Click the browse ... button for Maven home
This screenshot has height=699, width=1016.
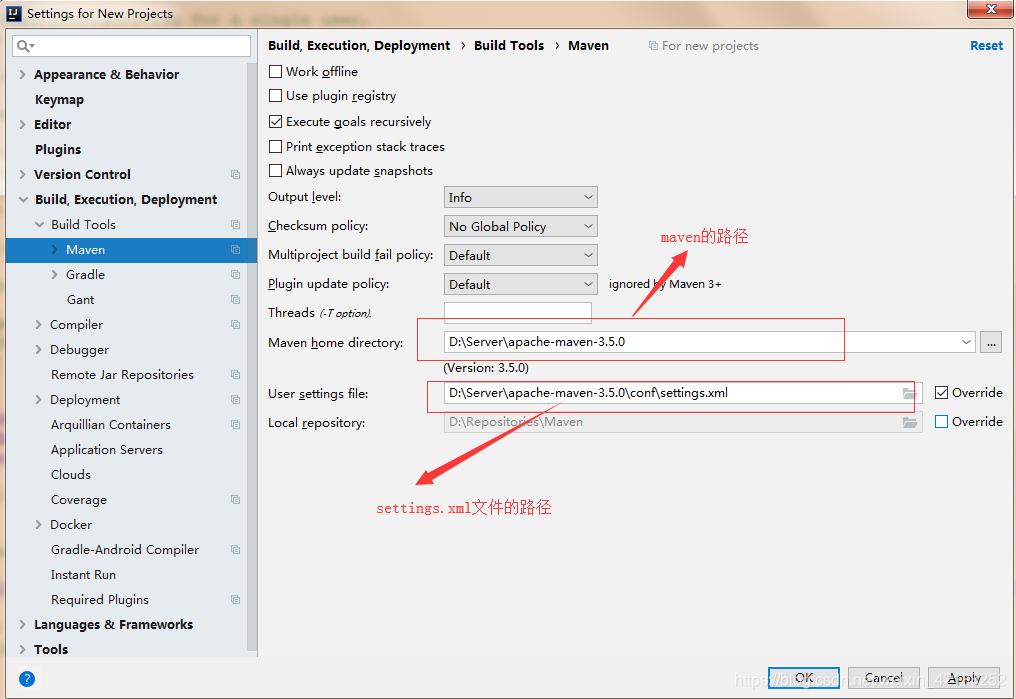[x=990, y=342]
